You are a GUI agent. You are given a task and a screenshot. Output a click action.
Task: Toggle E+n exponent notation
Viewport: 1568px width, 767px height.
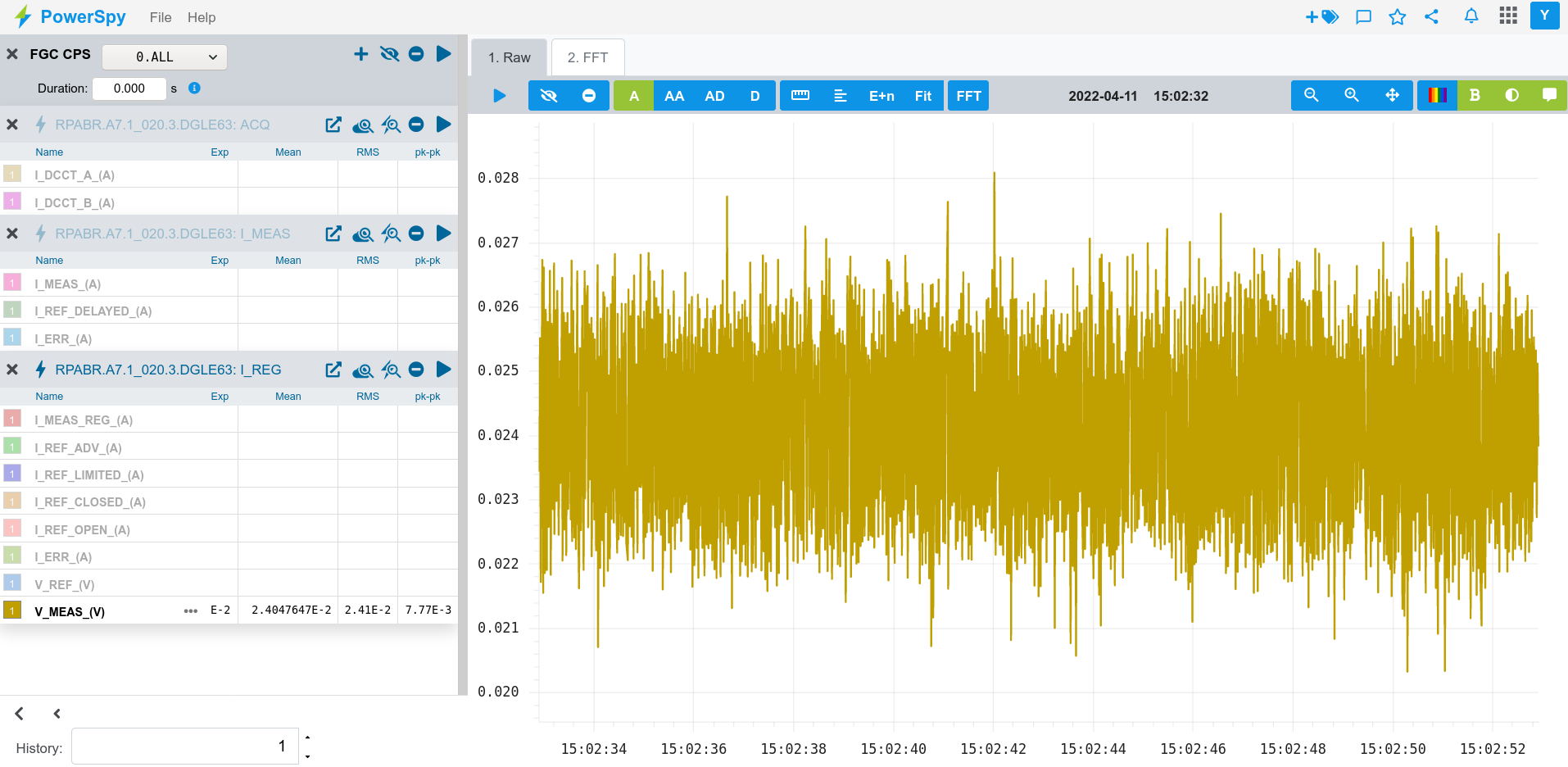tap(881, 96)
